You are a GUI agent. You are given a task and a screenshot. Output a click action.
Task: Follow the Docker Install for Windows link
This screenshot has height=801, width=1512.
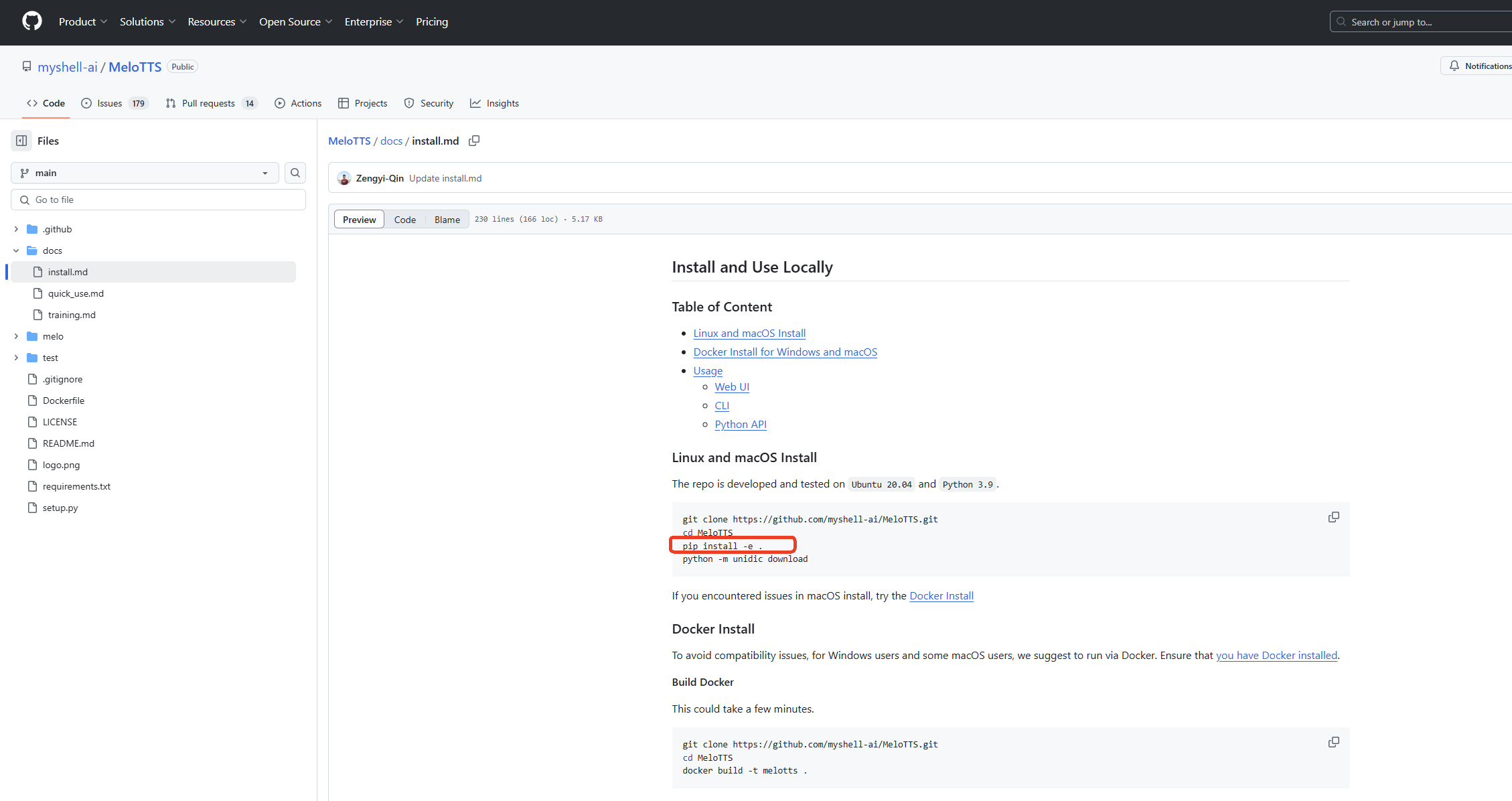click(x=785, y=352)
